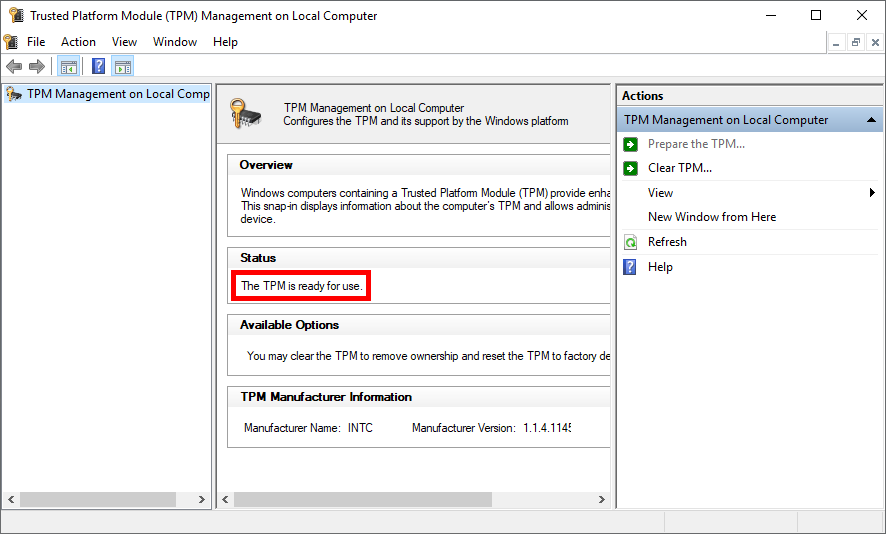Close the inner MDI child window
Screen dimensions: 886x534
coord(875,42)
